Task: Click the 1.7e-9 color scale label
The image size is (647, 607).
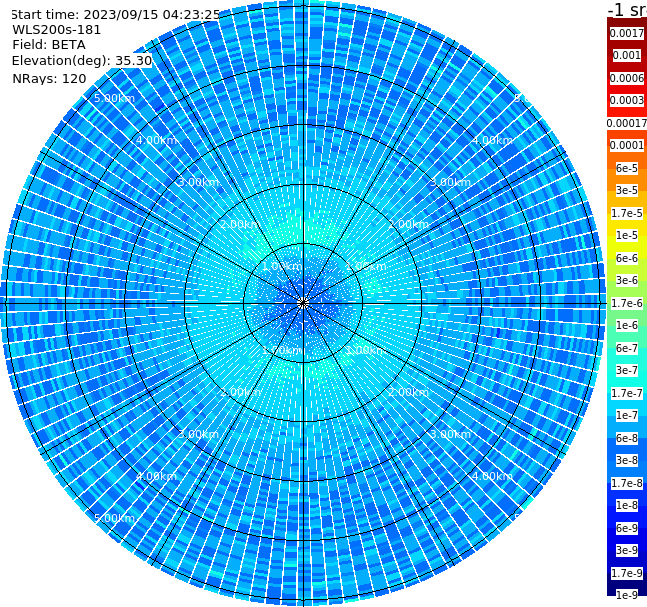Action: click(x=627, y=573)
